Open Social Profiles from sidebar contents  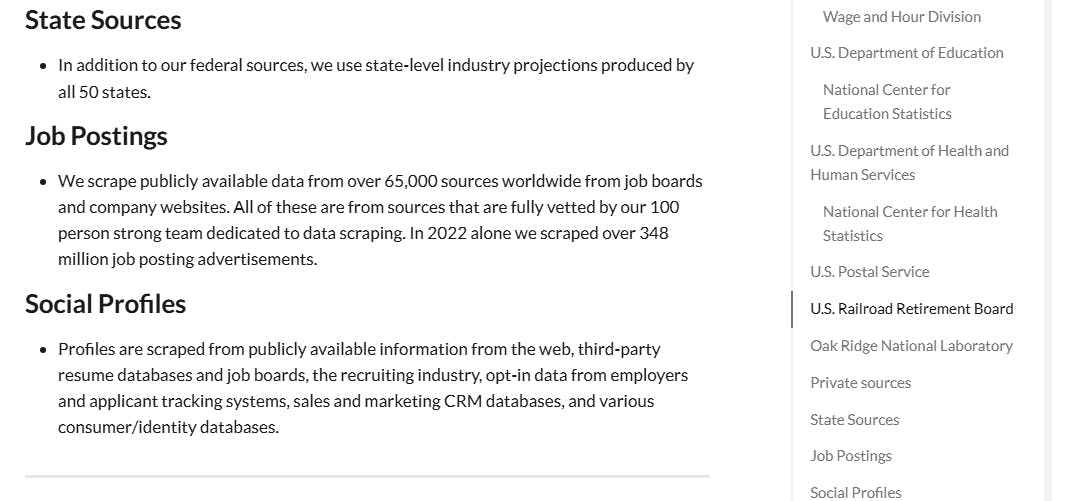point(855,492)
